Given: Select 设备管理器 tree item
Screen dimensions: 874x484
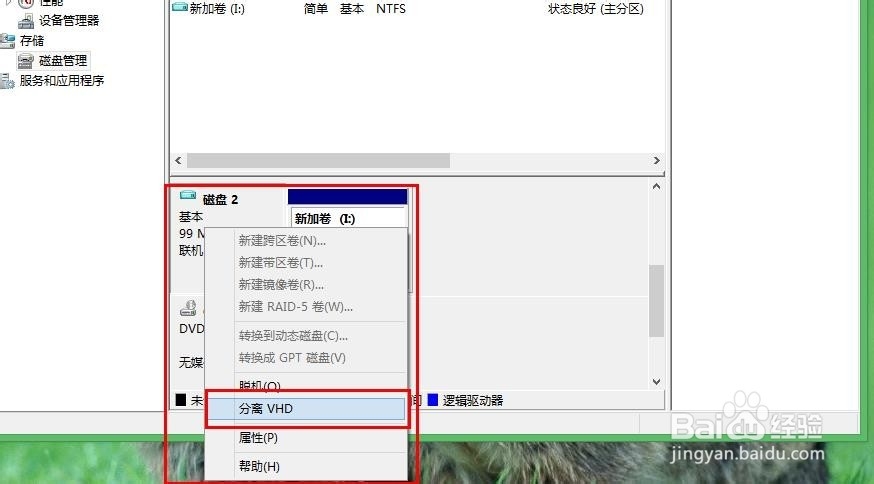Looking at the screenshot, I should (x=69, y=21).
